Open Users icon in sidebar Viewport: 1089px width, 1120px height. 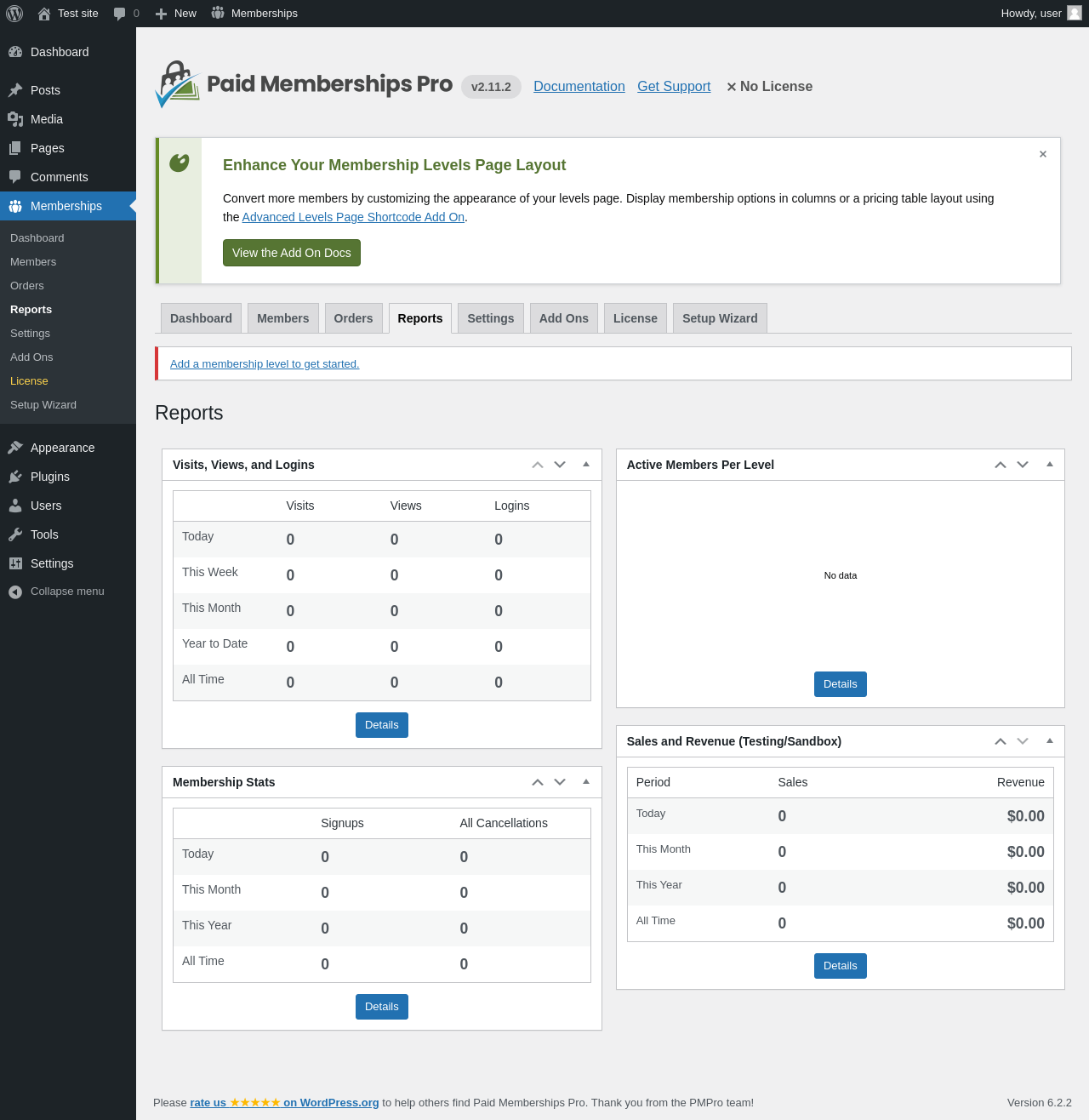(15, 506)
